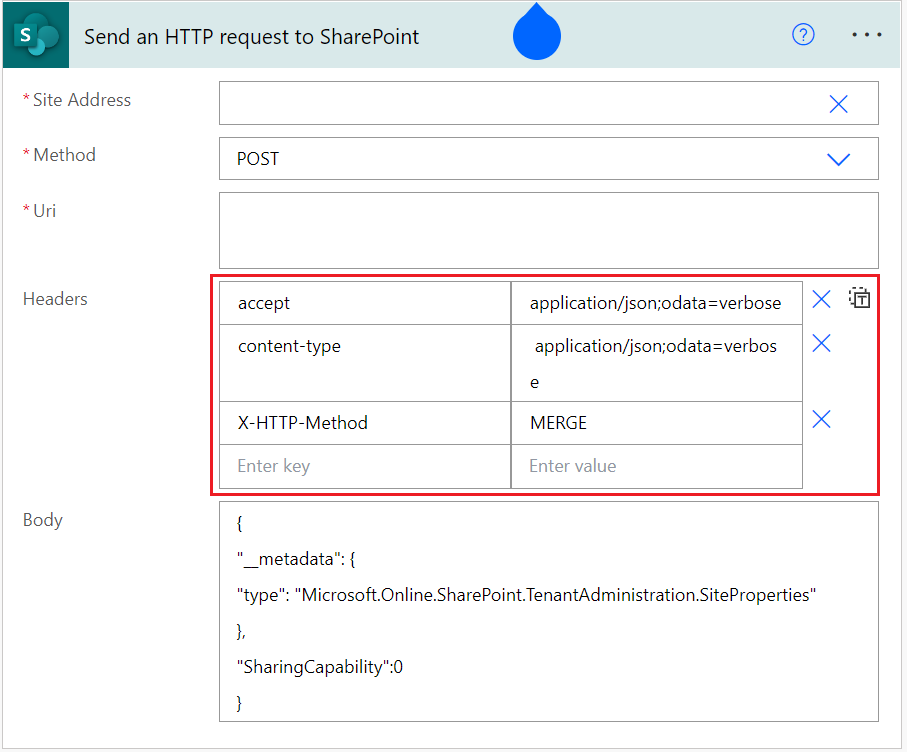Remove the X-HTTP-Method header row
The height and width of the screenshot is (752, 907).
[x=821, y=419]
